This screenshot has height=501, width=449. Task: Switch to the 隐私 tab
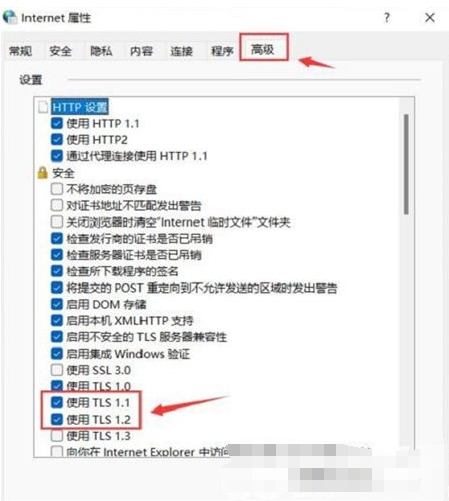(x=101, y=51)
